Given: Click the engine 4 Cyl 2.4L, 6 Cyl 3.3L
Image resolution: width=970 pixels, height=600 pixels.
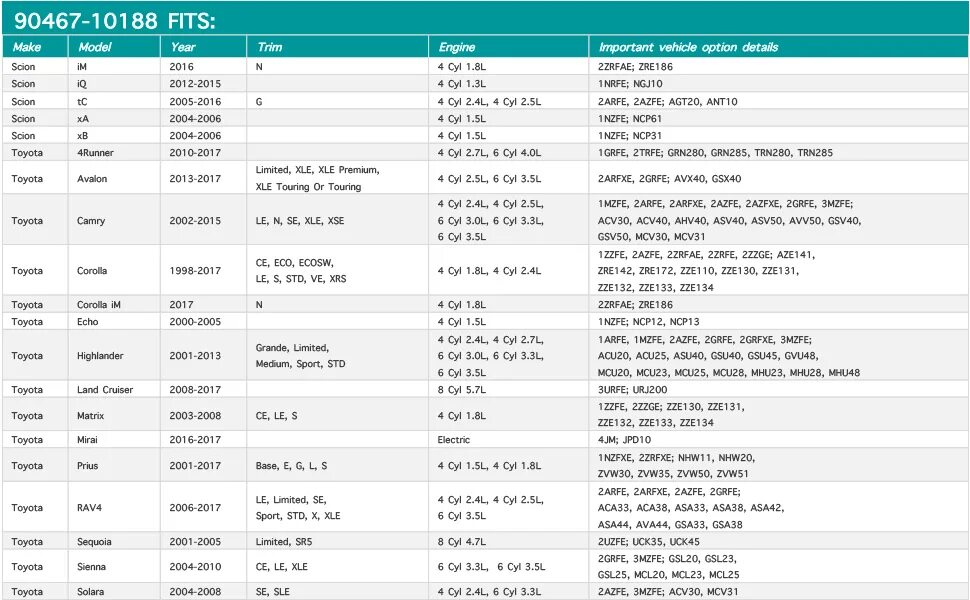Looking at the screenshot, I should pyautogui.click(x=489, y=592).
